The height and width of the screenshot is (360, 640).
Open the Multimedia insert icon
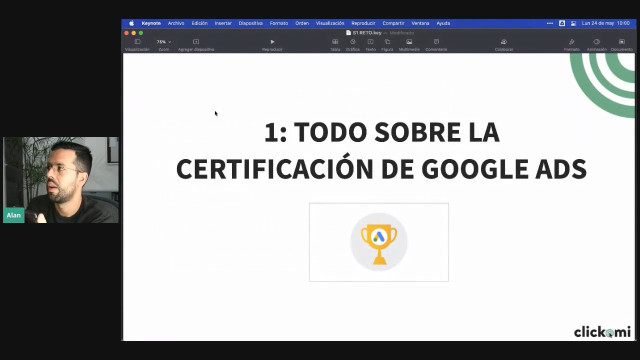click(x=409, y=42)
